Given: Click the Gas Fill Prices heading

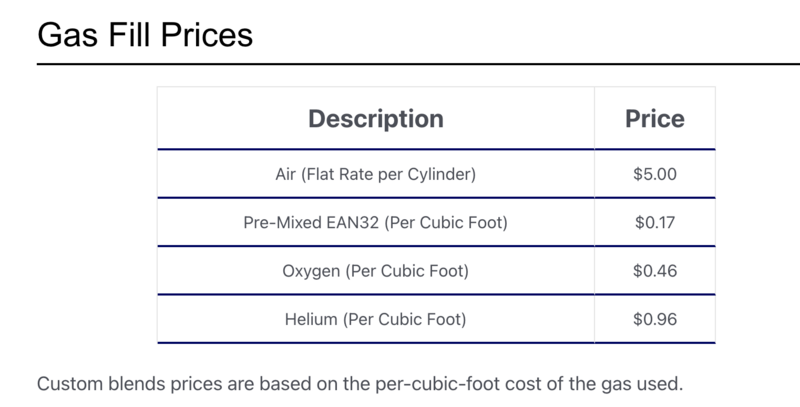Looking at the screenshot, I should pos(145,35).
